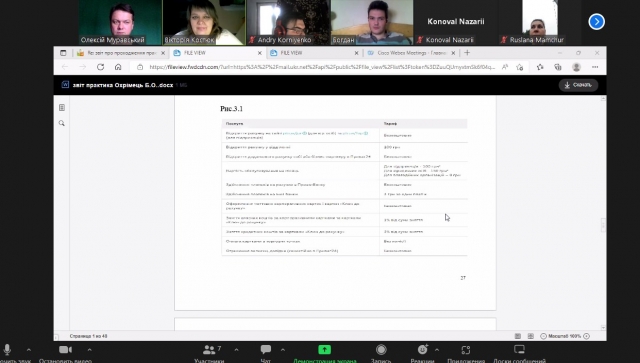Screen dimensions: 640x363
Task: Open the Zoom Chat icon
Action: (266, 350)
